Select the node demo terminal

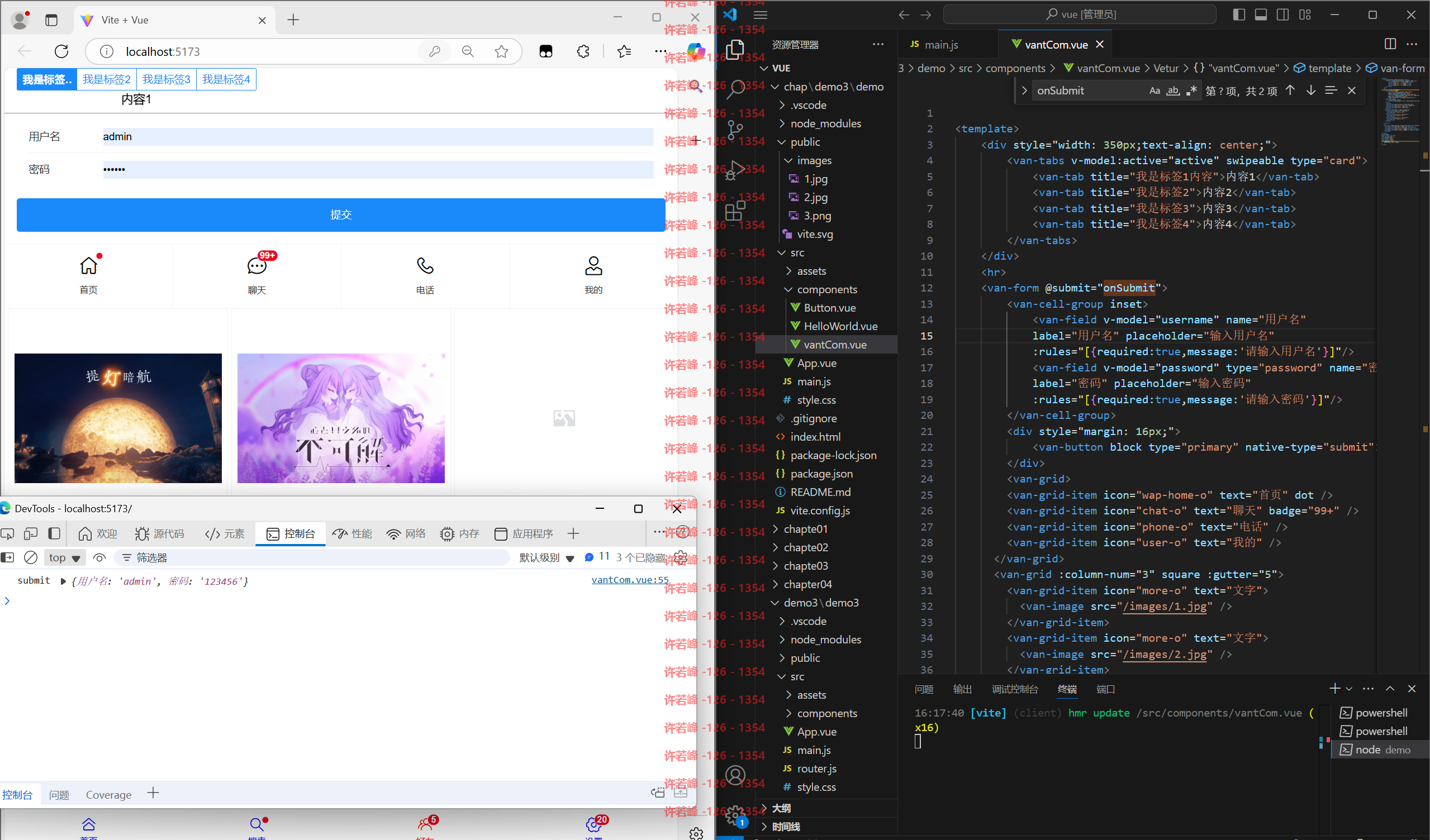[1379, 750]
